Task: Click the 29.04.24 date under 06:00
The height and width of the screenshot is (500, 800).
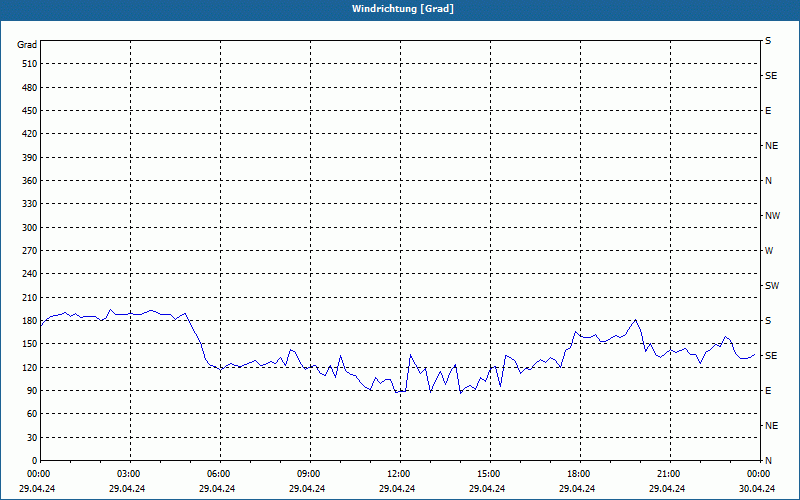Action: click(217, 488)
